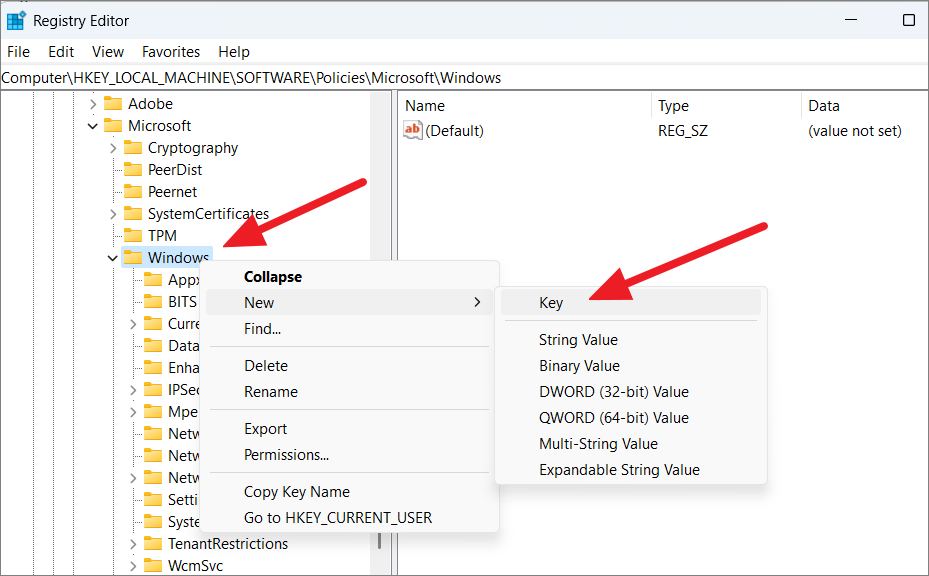Maximize the Registry Editor window

tap(908, 20)
